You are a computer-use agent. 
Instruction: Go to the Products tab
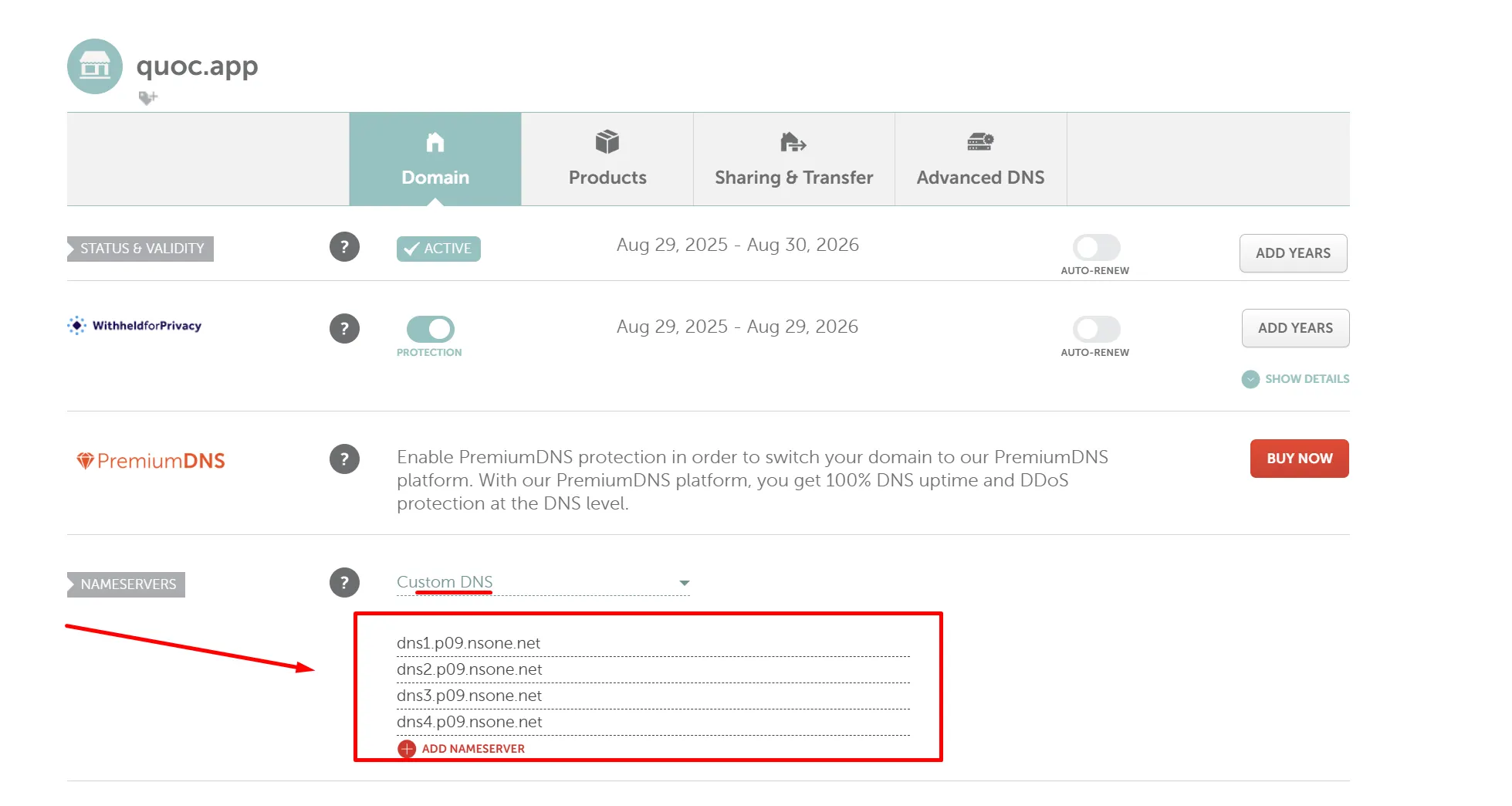pos(607,159)
